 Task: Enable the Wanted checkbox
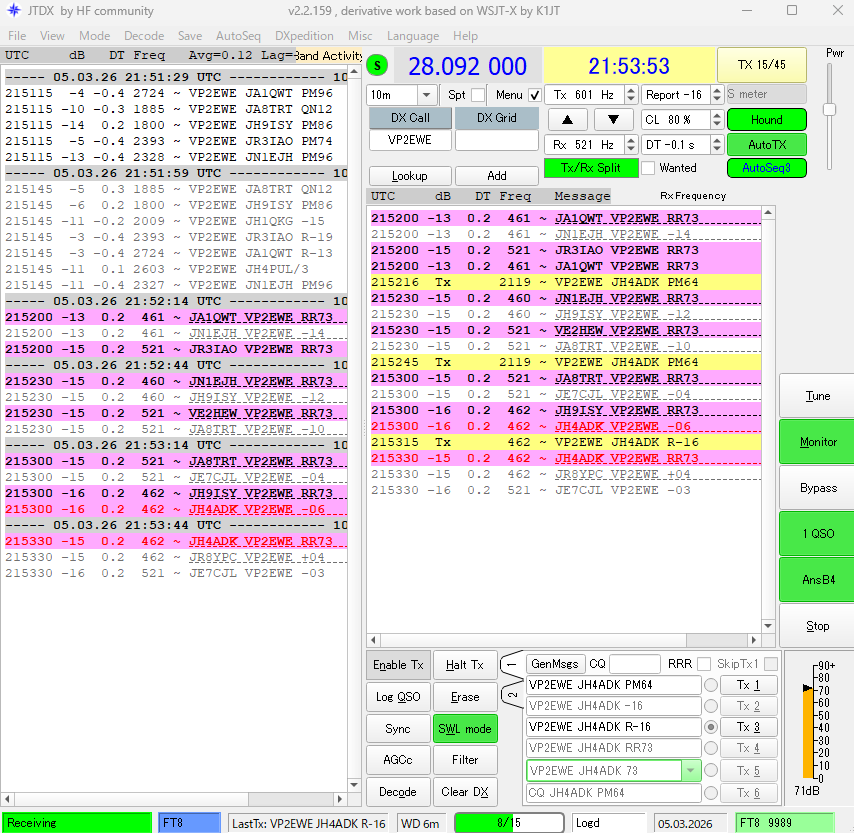(648, 168)
